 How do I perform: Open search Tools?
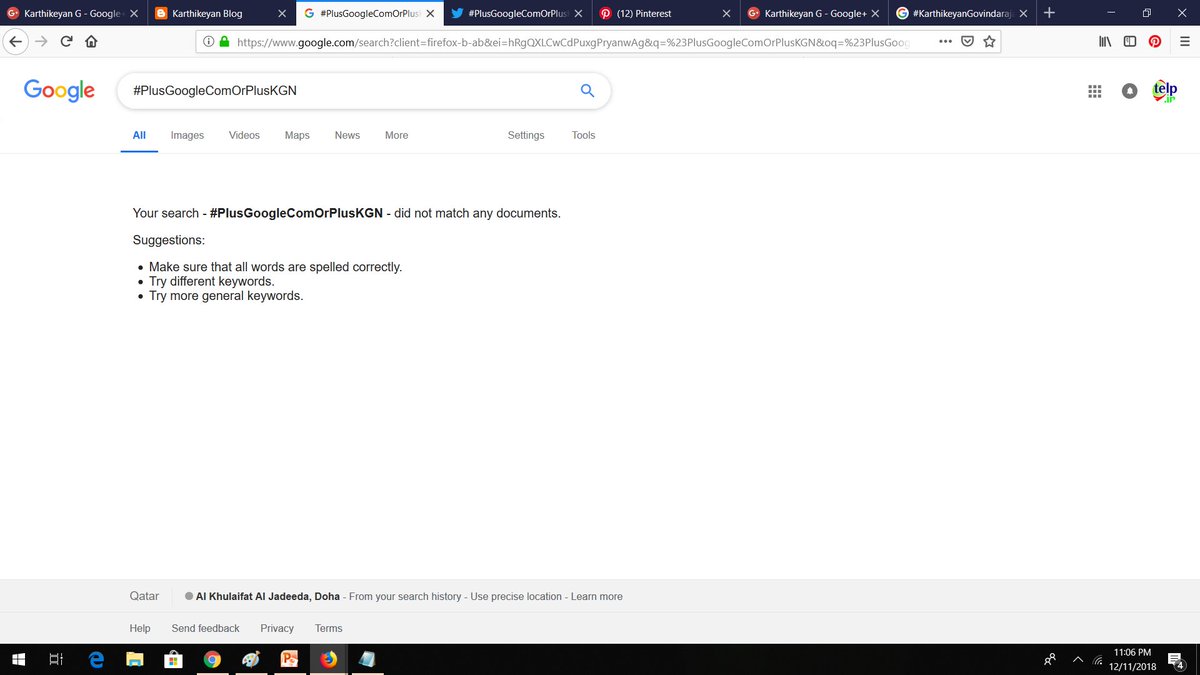tap(583, 135)
